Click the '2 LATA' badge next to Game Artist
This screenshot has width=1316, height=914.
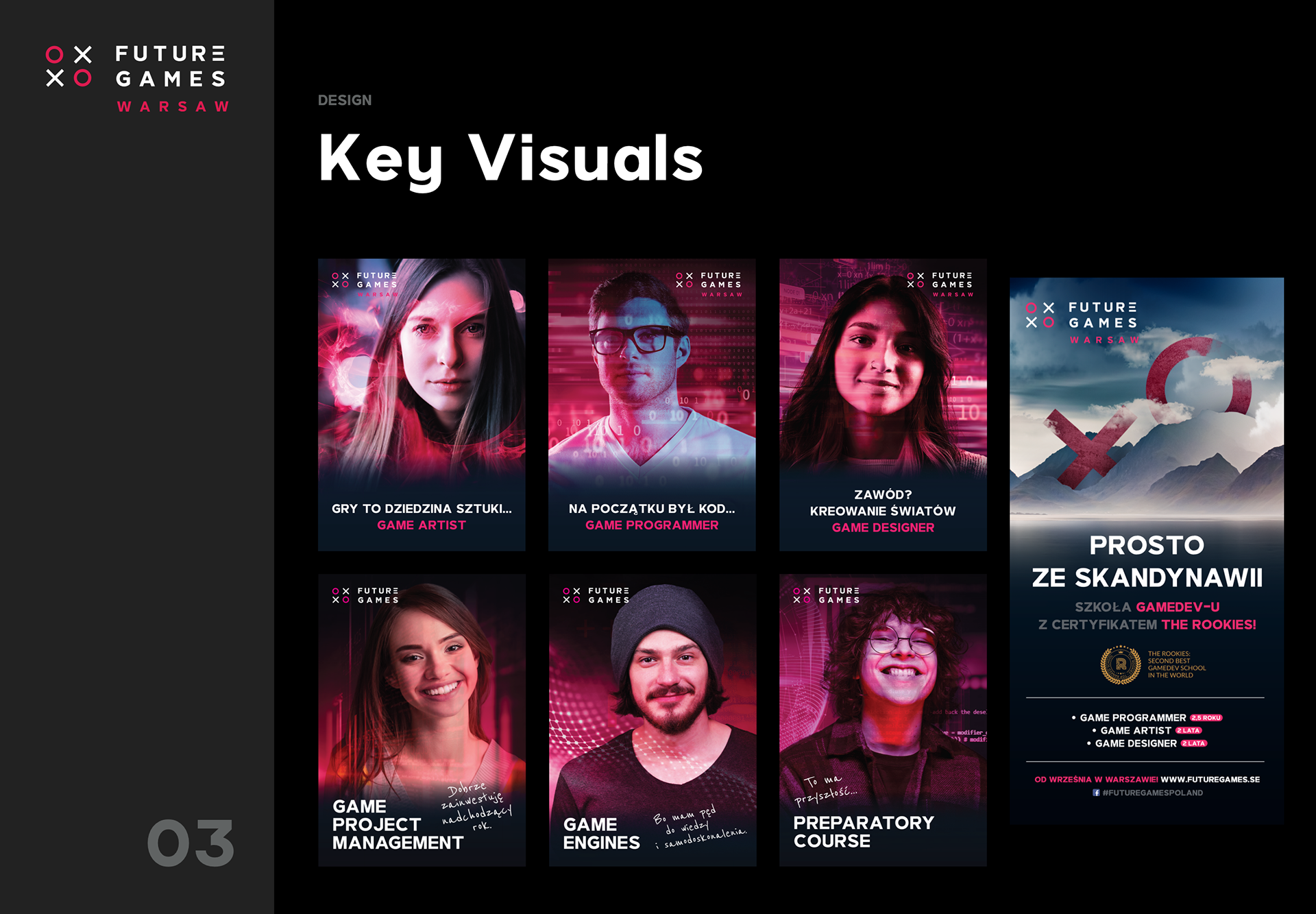click(1189, 731)
